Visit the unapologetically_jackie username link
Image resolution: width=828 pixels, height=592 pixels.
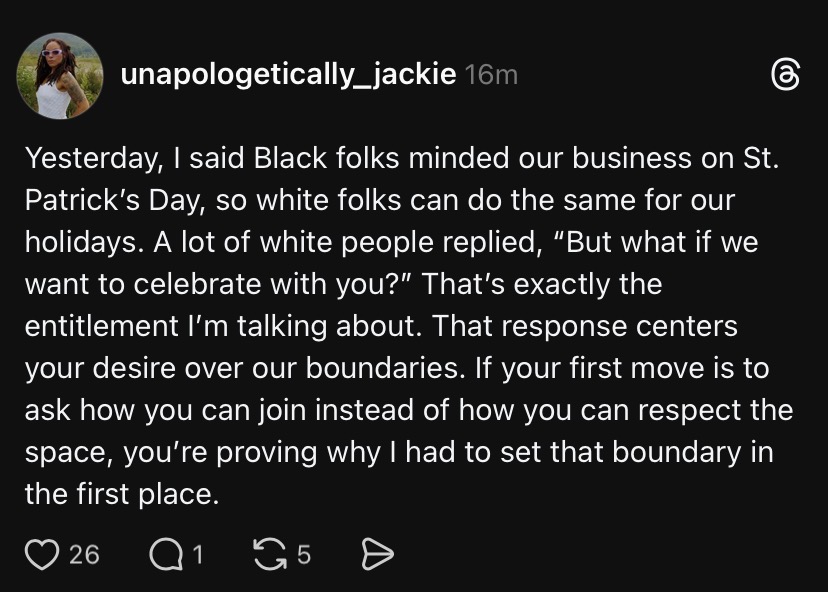click(288, 74)
